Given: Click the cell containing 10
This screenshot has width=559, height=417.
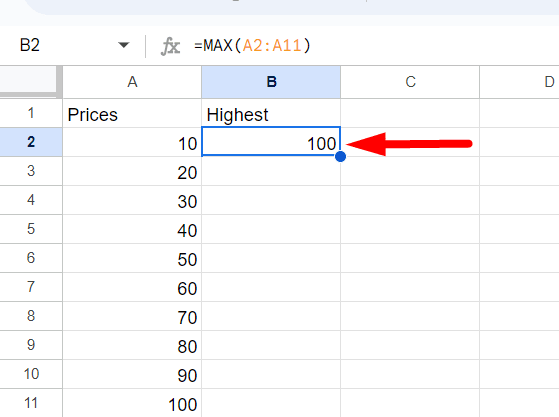Looking at the screenshot, I should click(x=132, y=142).
